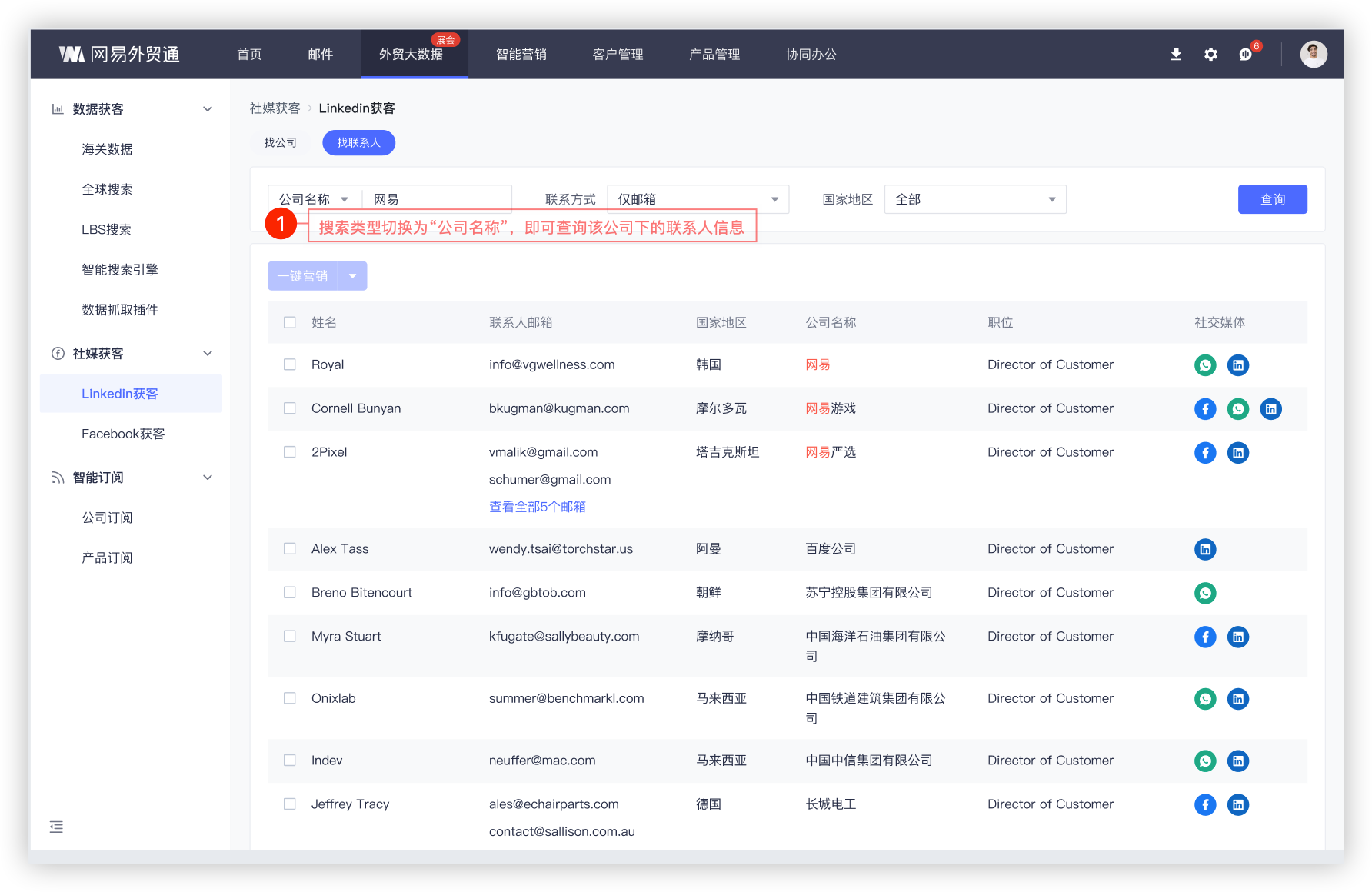Open LinkedIn icon for Alex Tass
Viewport: 1372px width, 892px height.
(x=1205, y=549)
